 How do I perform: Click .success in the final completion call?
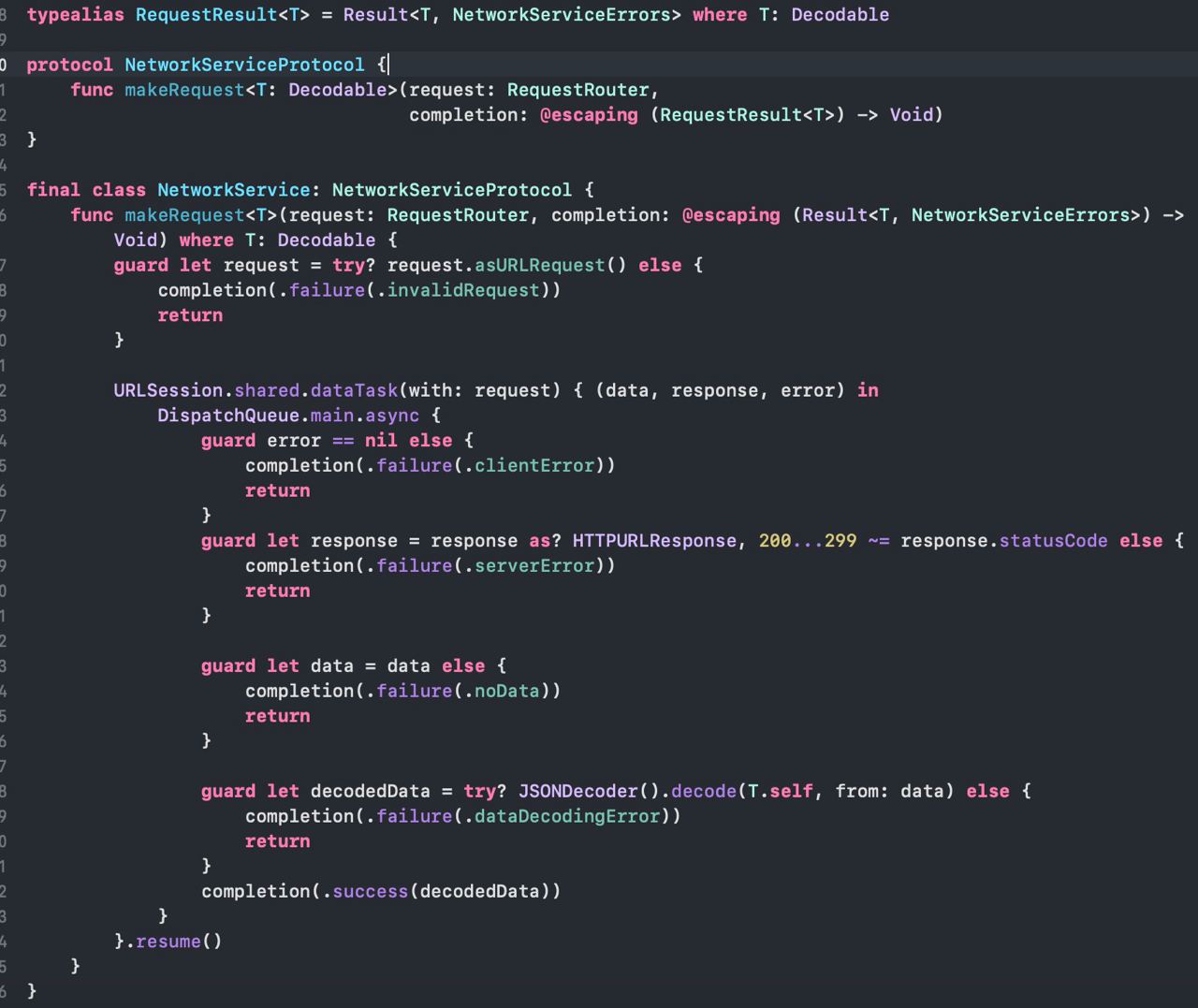[x=365, y=891]
